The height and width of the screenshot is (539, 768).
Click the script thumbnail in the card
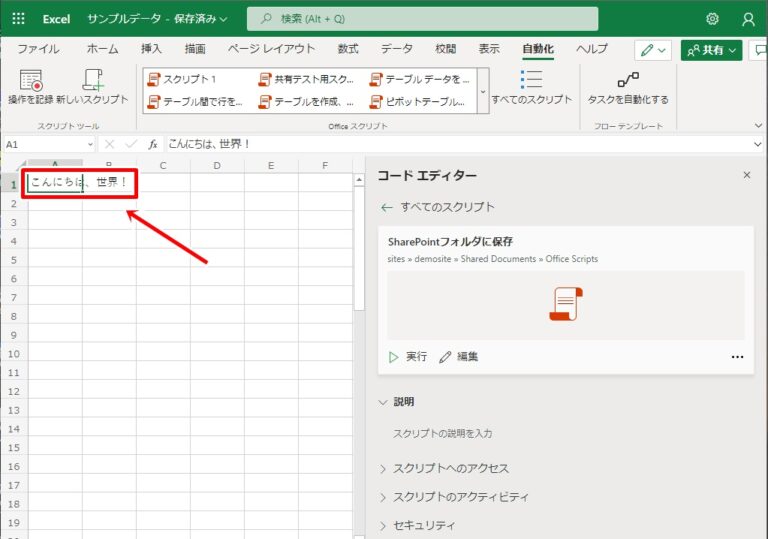click(566, 304)
